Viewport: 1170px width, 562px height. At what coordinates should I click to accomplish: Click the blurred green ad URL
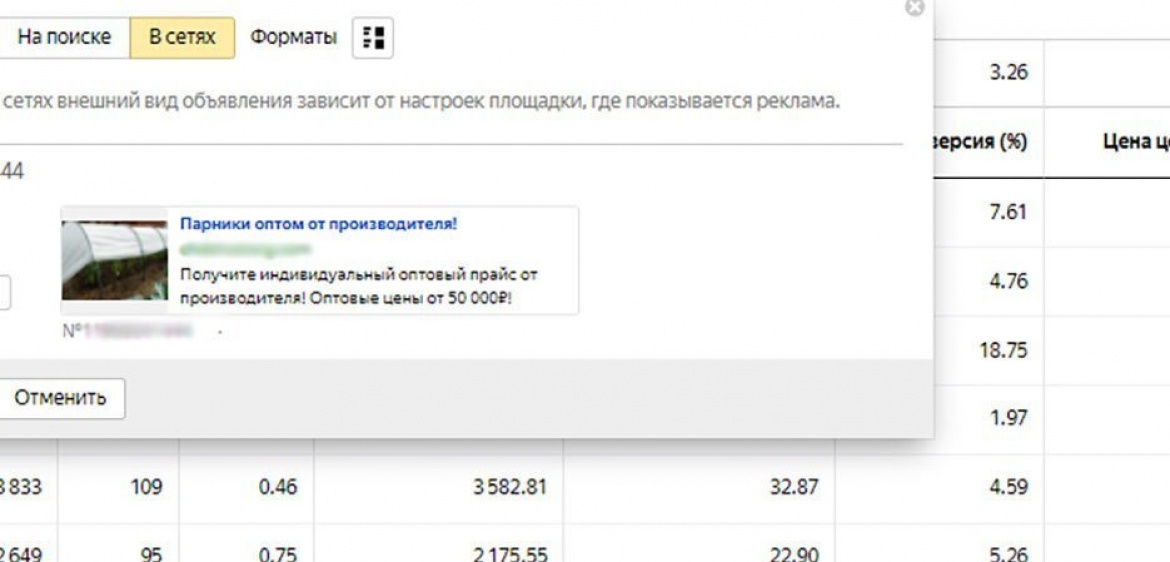246,248
